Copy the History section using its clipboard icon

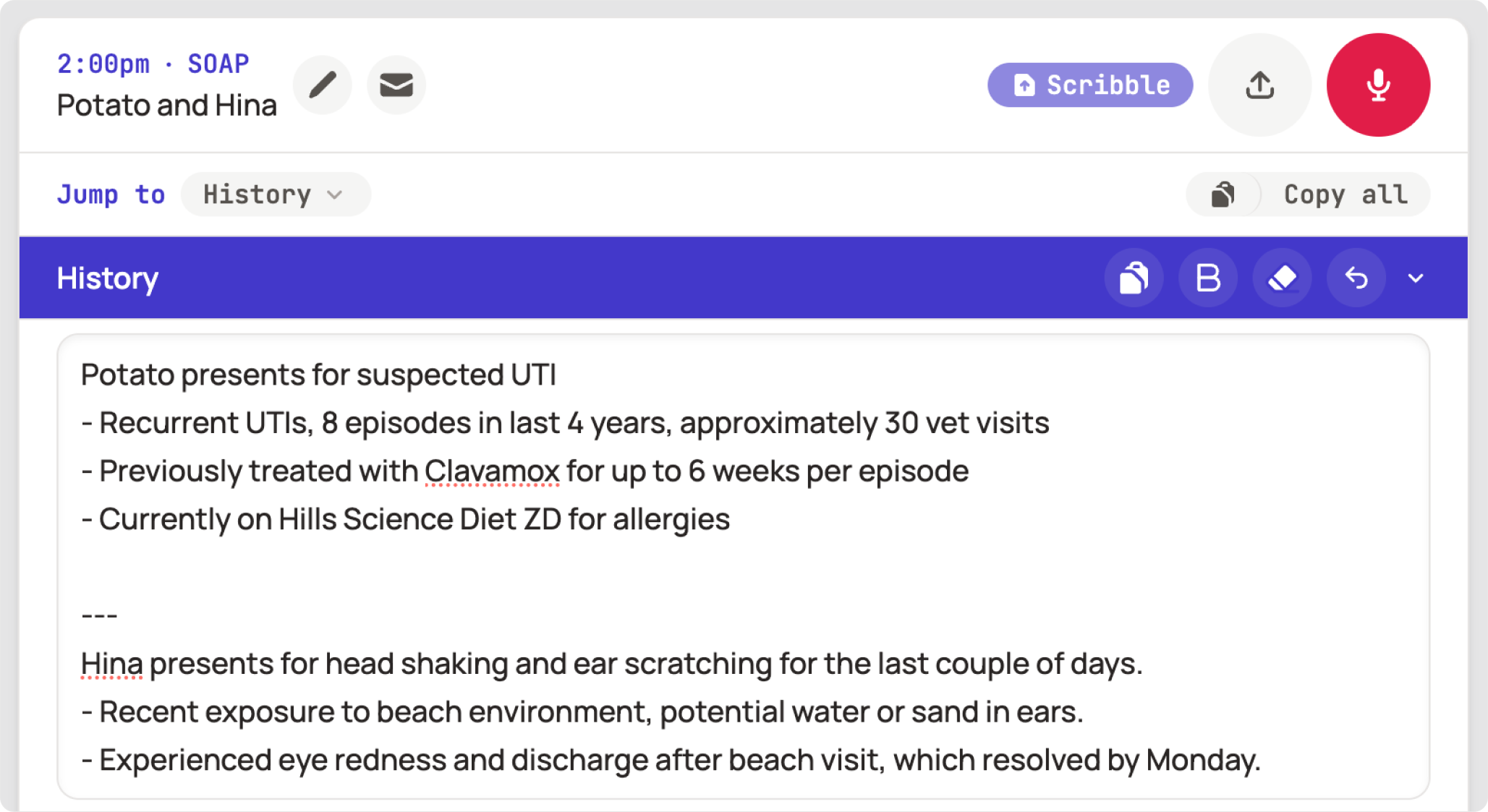pyautogui.click(x=1134, y=278)
